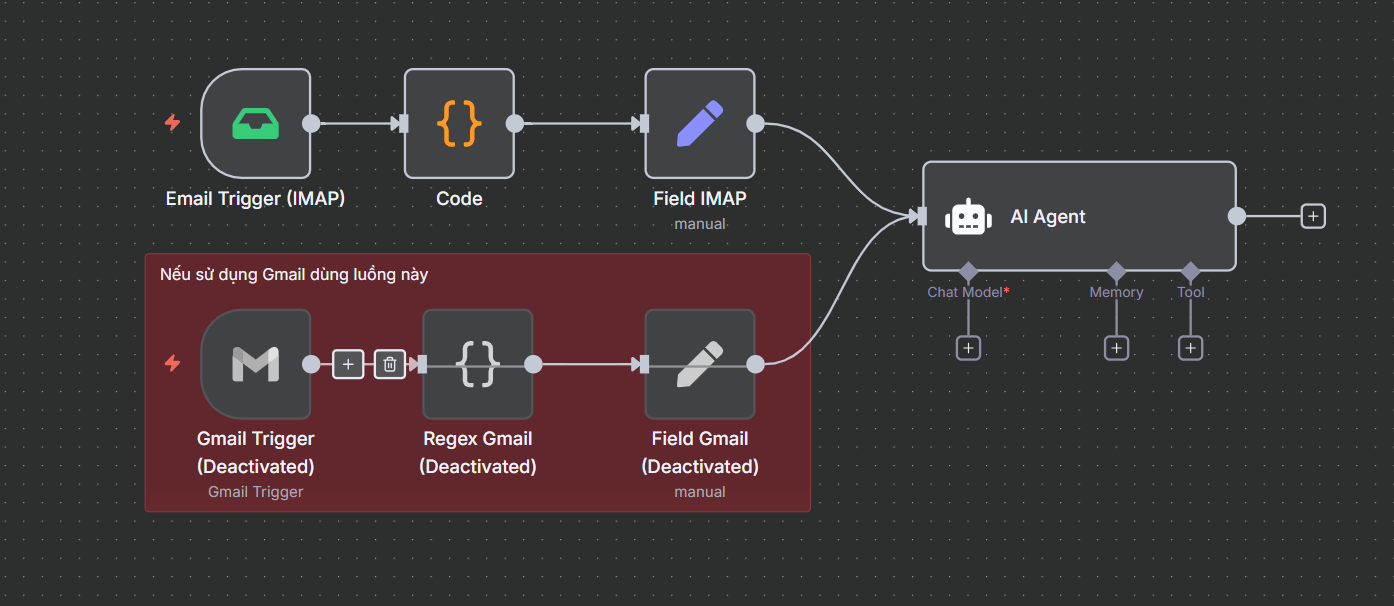Image resolution: width=1394 pixels, height=606 pixels.
Task: Click the trash icon after Gmail Trigger
Action: (390, 364)
